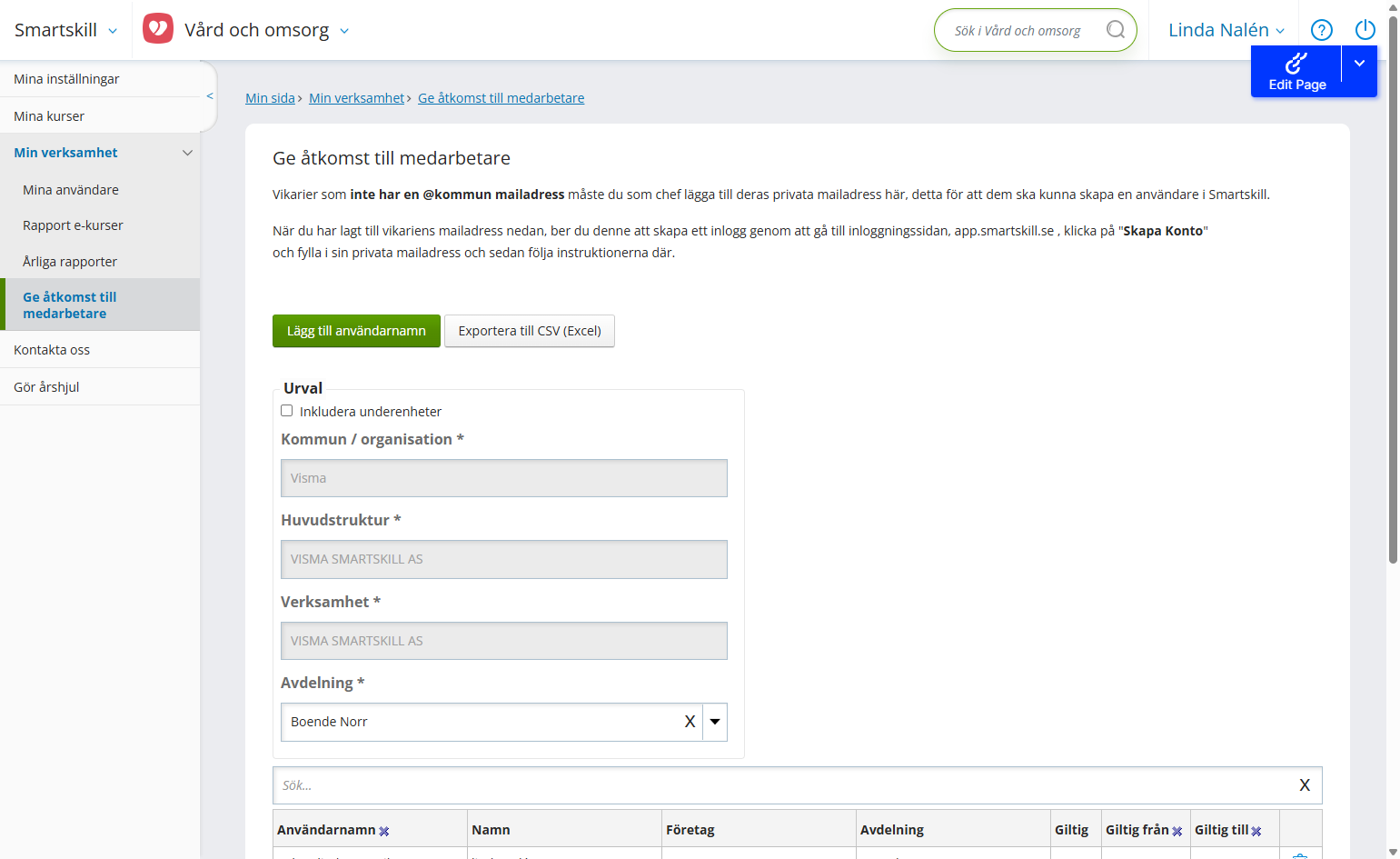
Task: Clear the Avdelning selection with its X
Action: (690, 722)
